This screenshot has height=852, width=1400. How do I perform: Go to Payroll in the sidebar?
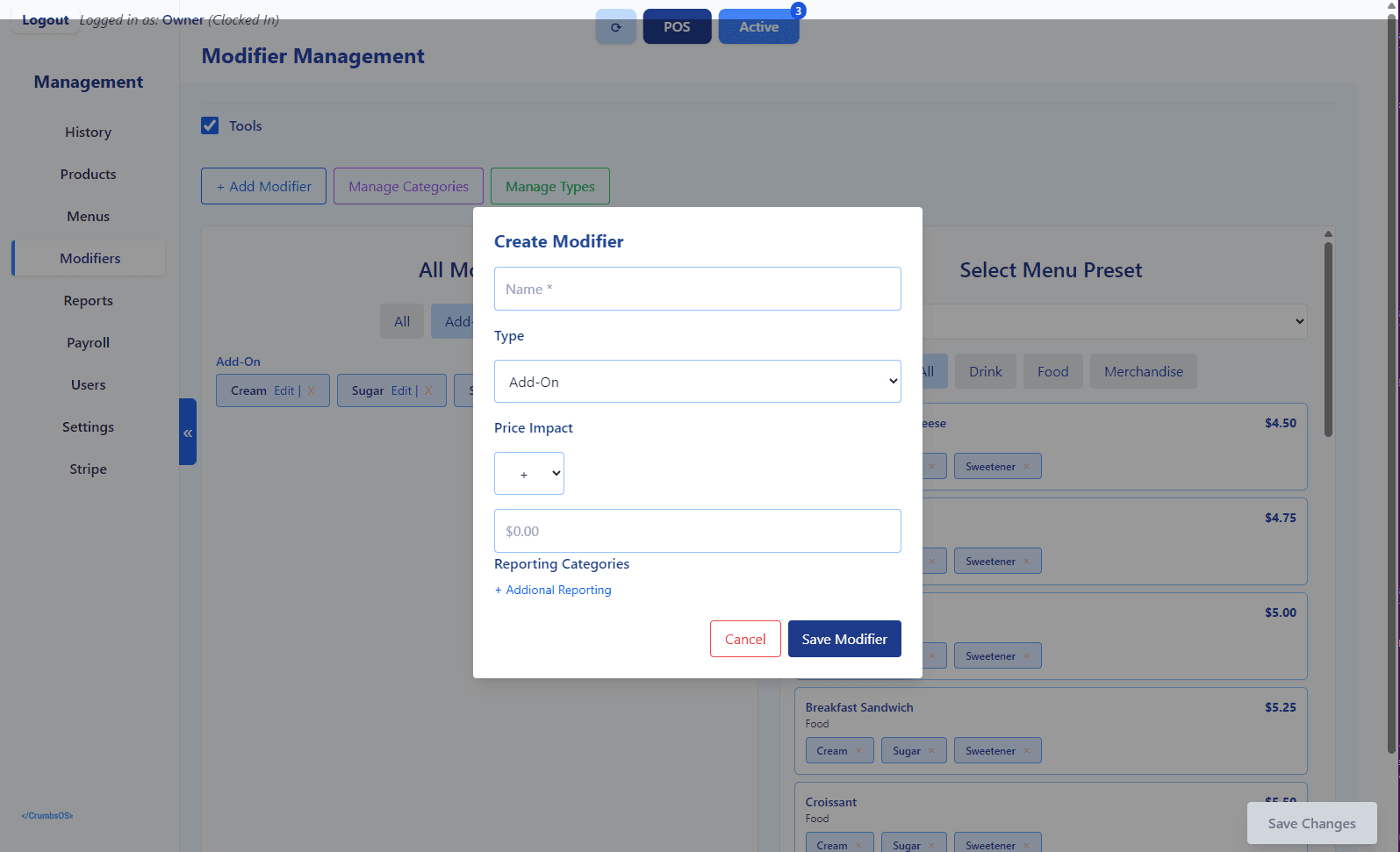[x=88, y=343]
